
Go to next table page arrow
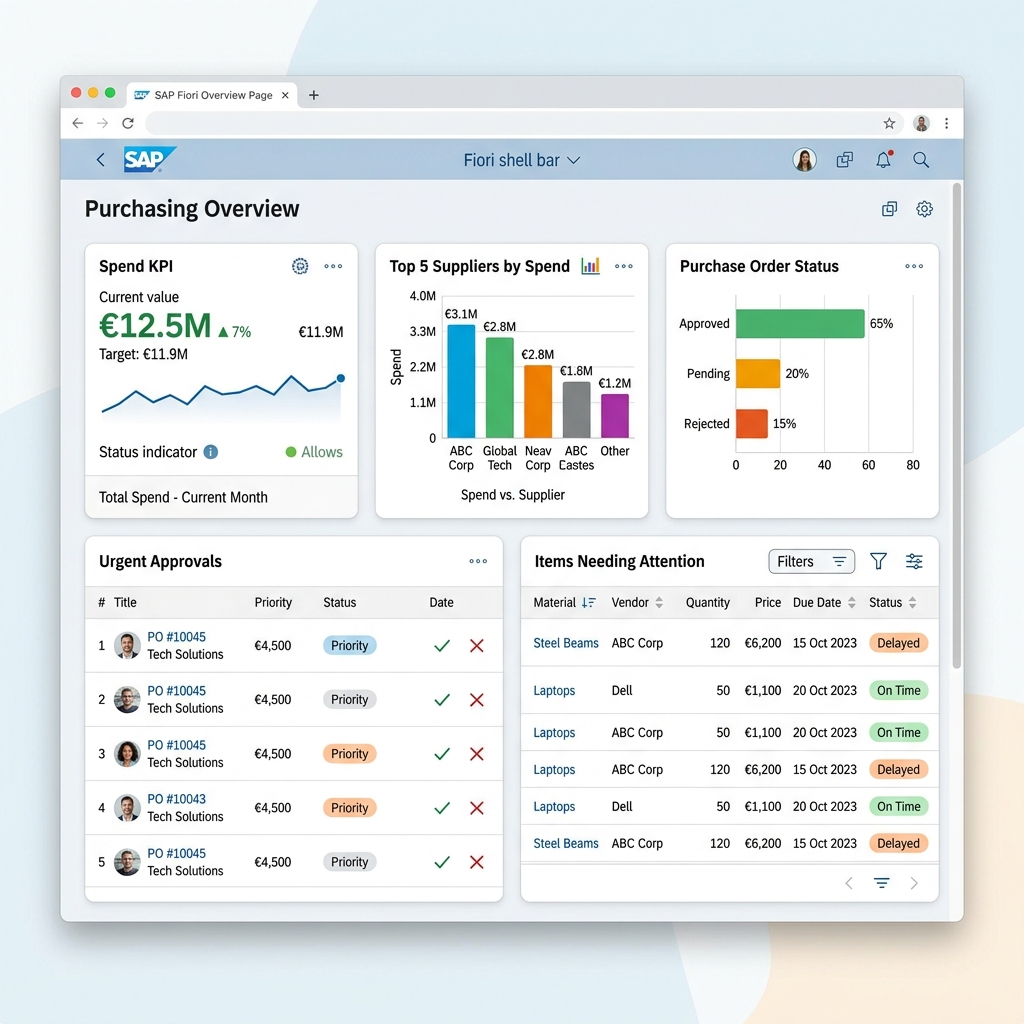pos(914,884)
